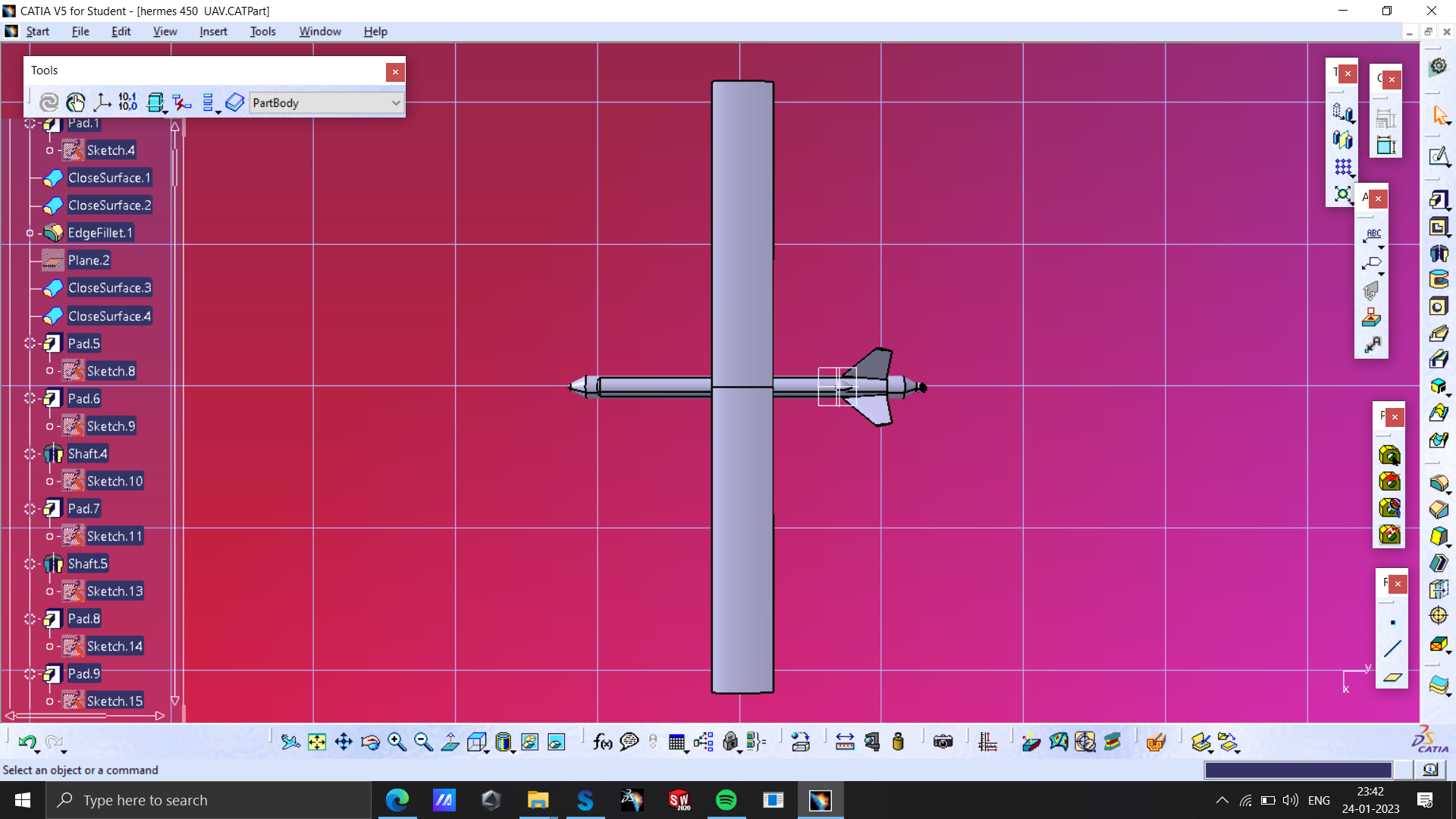Image resolution: width=1456 pixels, height=819 pixels.
Task: Open the Insert menu
Action: tap(213, 31)
